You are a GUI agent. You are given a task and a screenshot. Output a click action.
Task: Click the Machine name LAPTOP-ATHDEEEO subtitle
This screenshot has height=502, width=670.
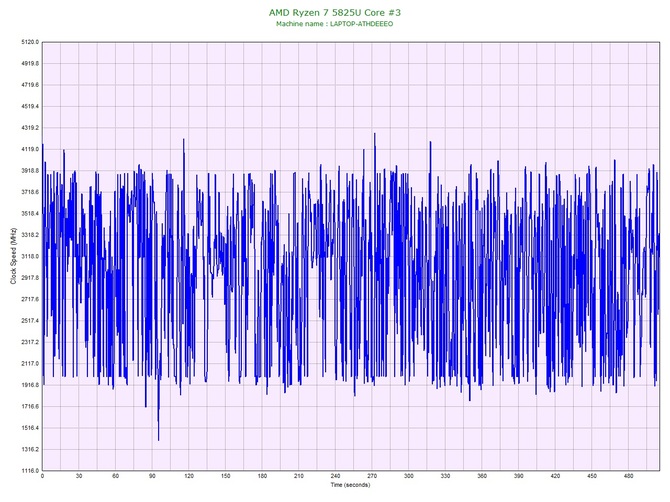click(335, 24)
